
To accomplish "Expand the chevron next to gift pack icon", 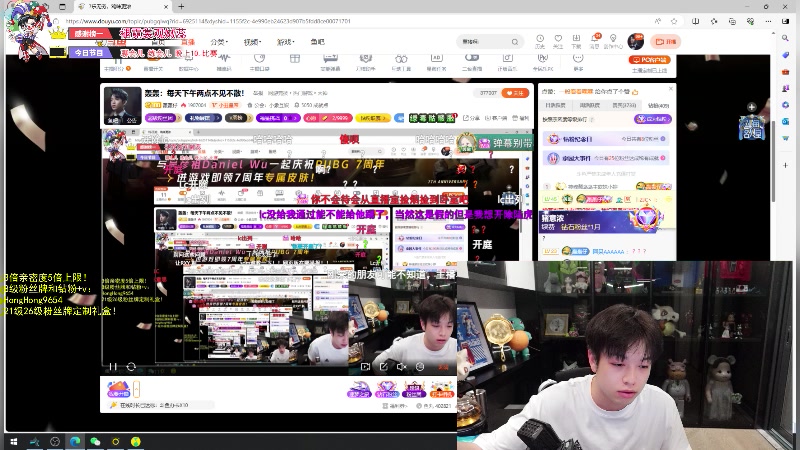I will [x=136, y=390].
